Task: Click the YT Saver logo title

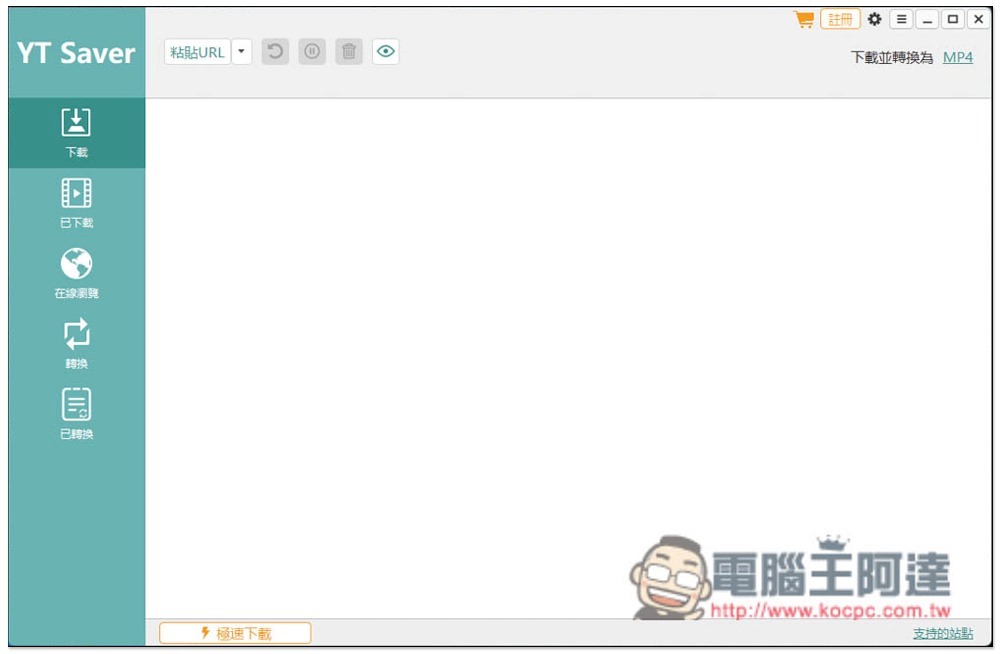Action: [x=77, y=53]
